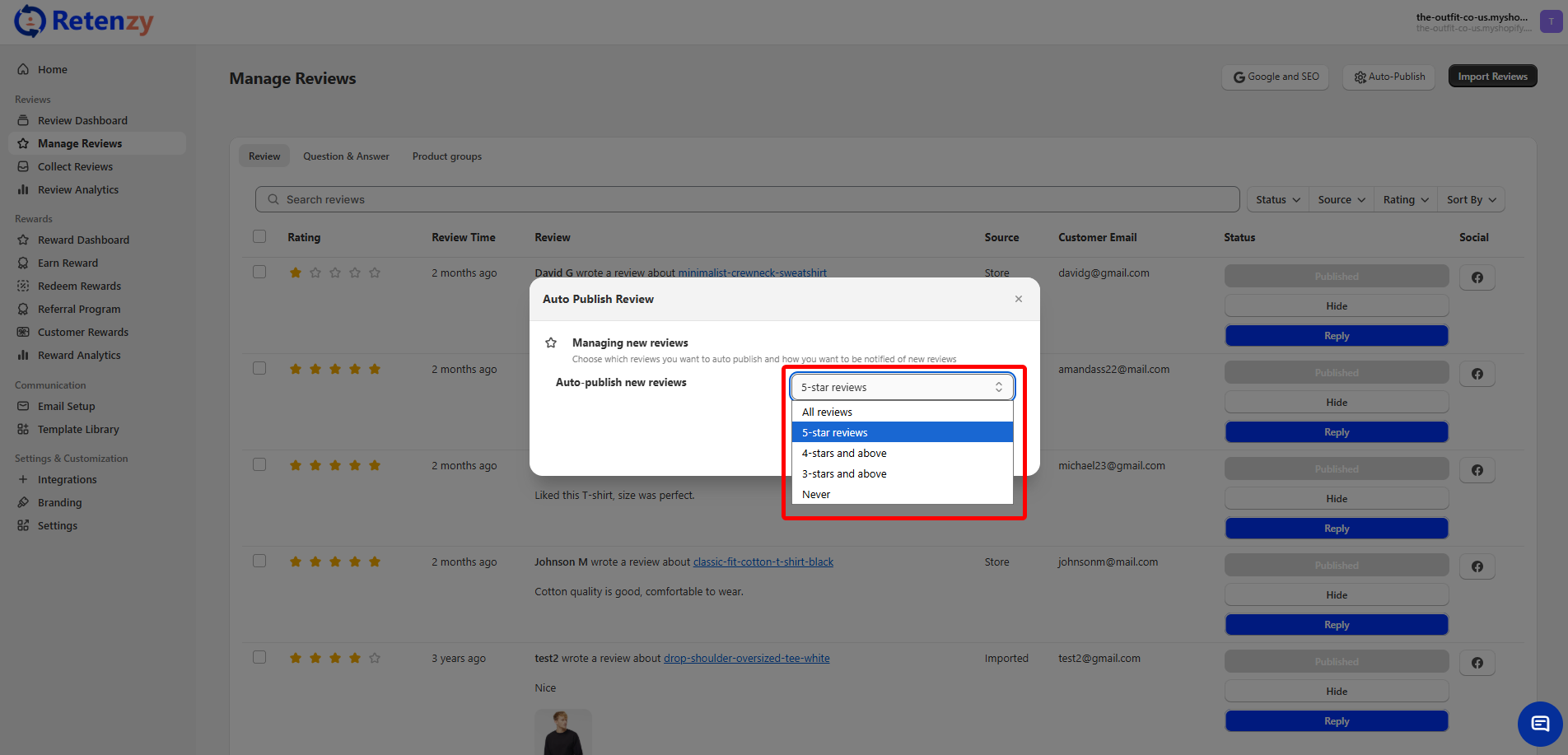Close the Auto Publish Review dialog
The width and height of the screenshot is (1568, 755).
point(1019,299)
